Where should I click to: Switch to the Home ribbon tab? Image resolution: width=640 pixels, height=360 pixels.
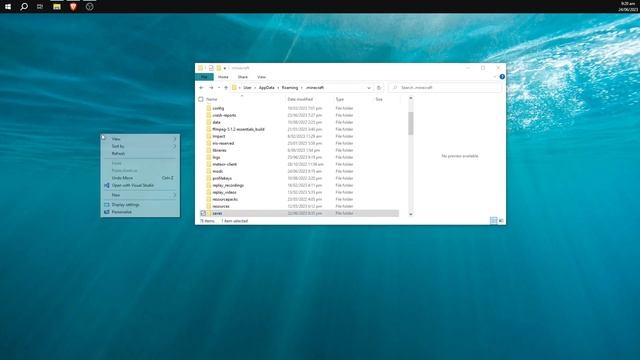tap(223, 77)
